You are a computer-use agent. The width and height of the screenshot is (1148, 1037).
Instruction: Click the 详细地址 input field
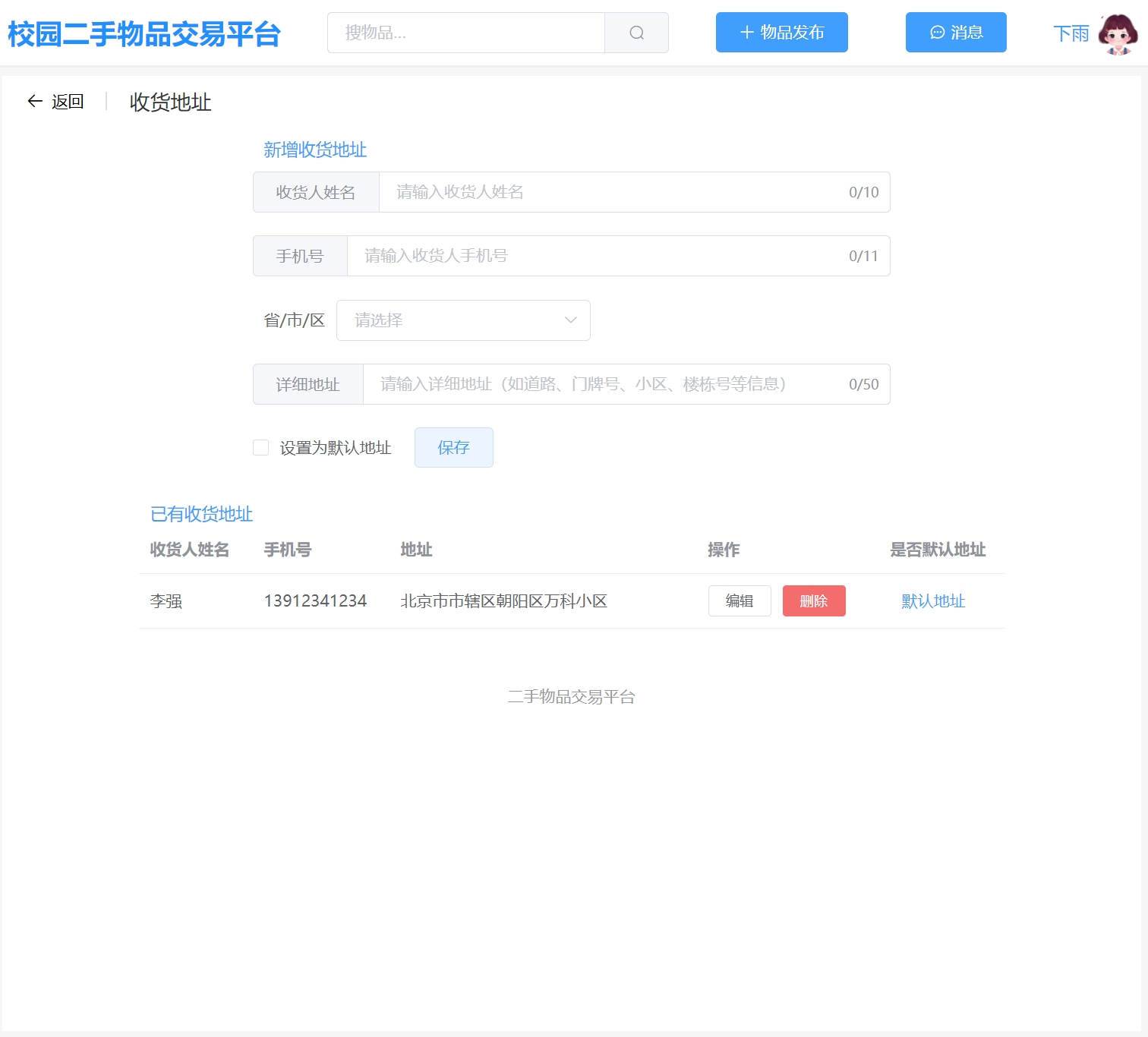coord(626,384)
